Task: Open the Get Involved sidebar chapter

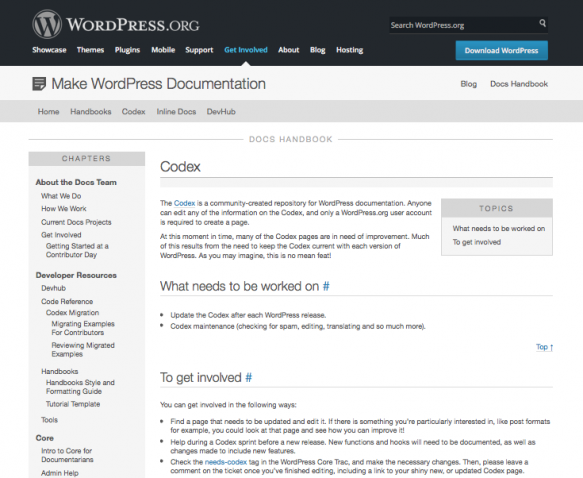Action: click(x=61, y=235)
